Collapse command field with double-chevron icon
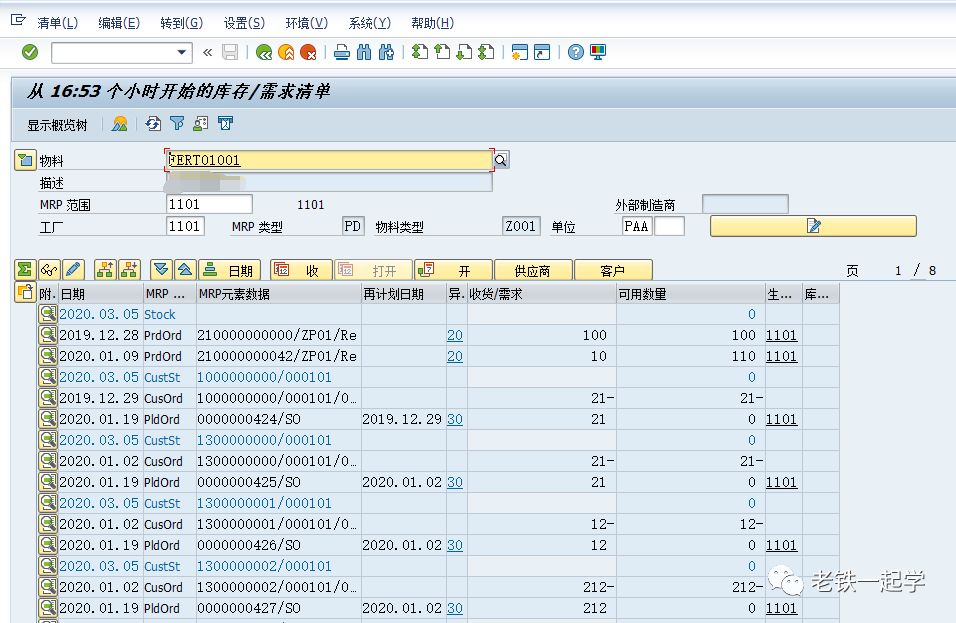 208,52
